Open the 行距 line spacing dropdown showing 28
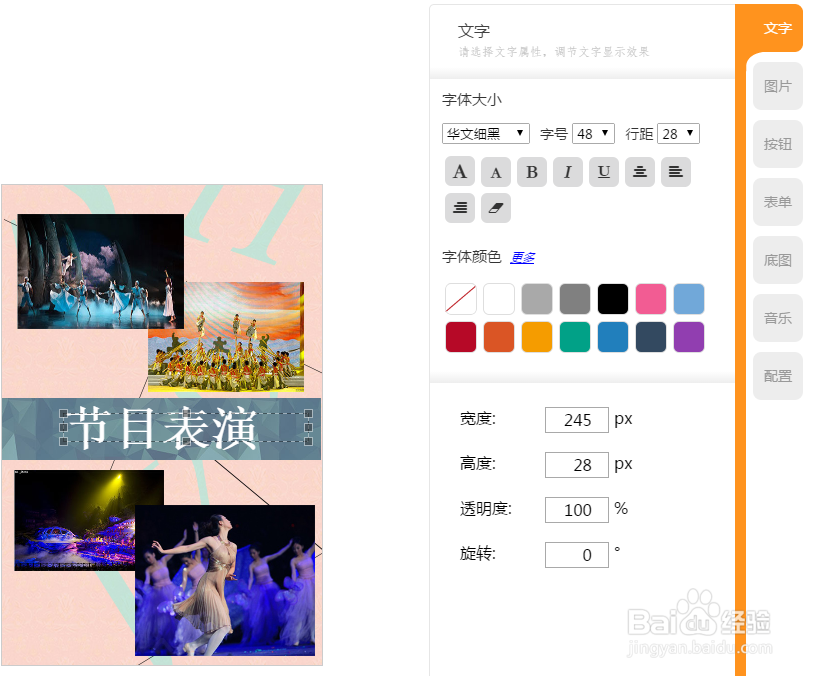The image size is (818, 676). tap(678, 133)
